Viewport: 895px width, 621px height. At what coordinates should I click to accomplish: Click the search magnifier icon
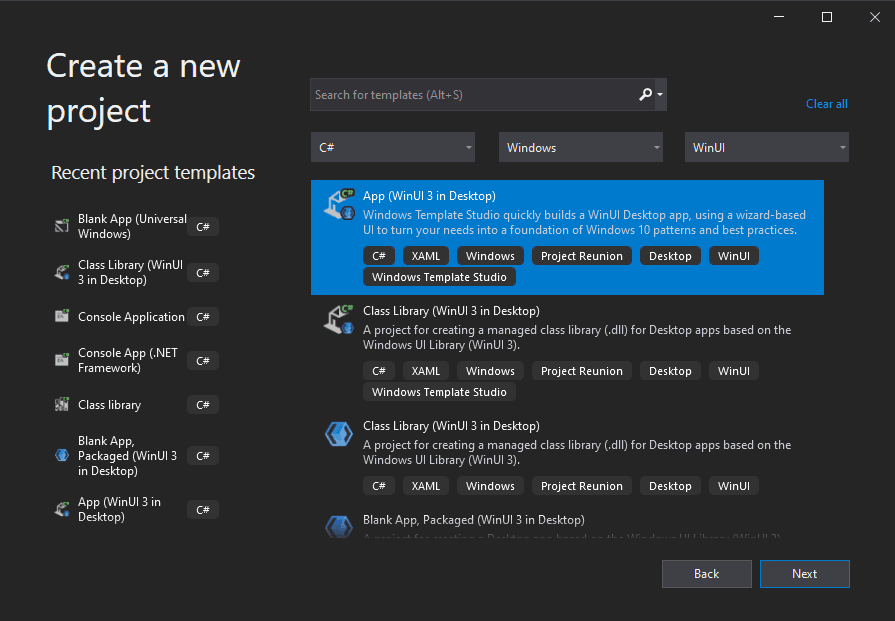[x=646, y=95]
